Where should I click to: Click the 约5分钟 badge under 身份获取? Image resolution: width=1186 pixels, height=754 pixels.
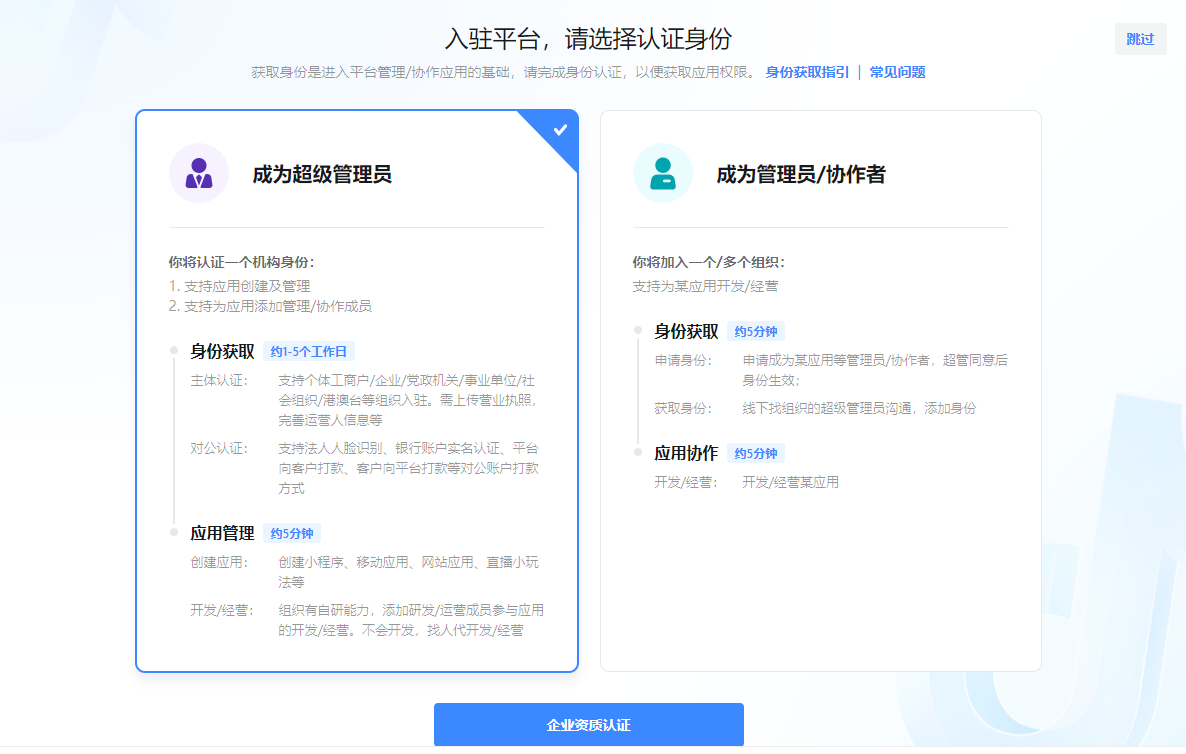(x=756, y=331)
